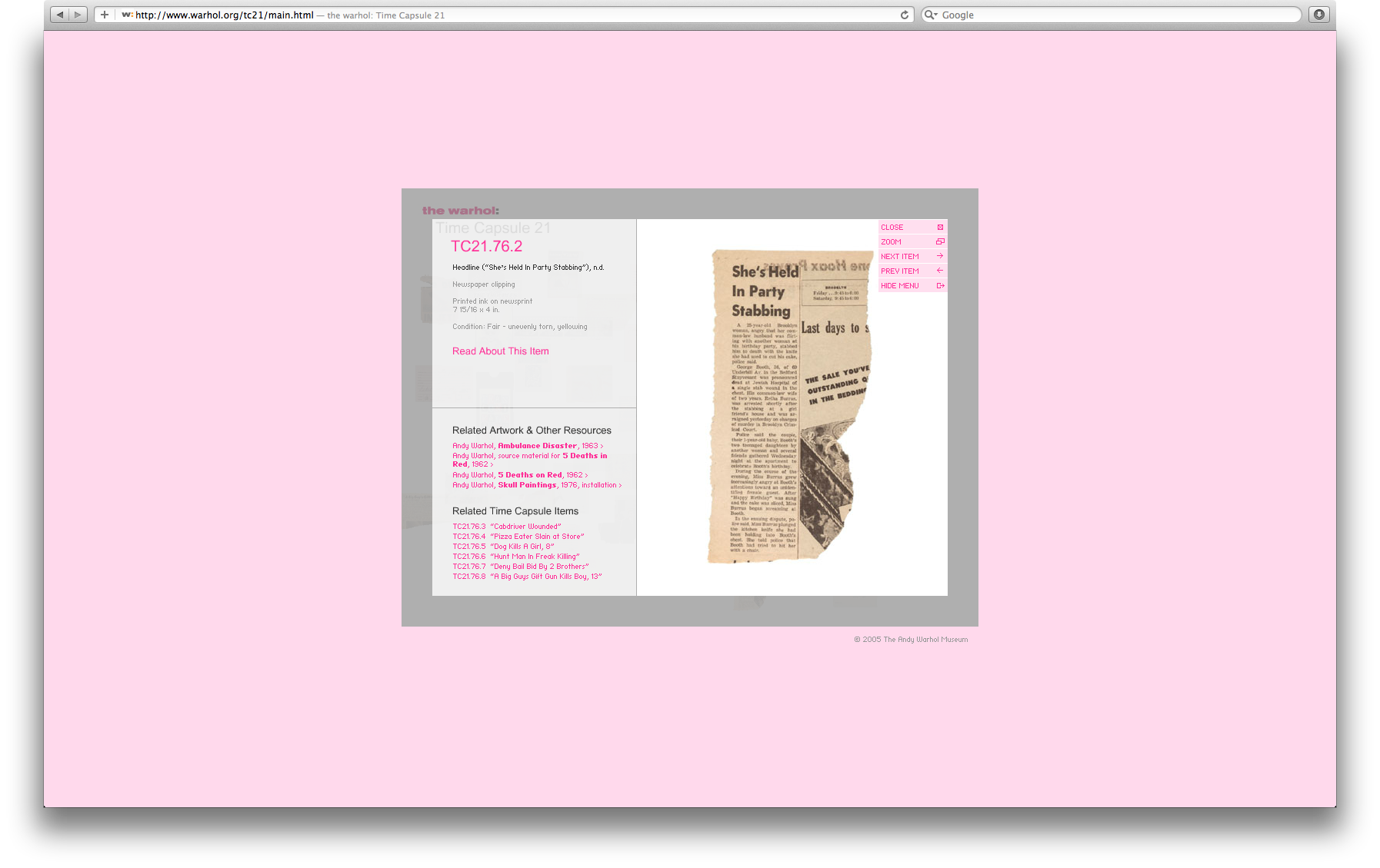Click inside the URL address bar

(x=308, y=14)
